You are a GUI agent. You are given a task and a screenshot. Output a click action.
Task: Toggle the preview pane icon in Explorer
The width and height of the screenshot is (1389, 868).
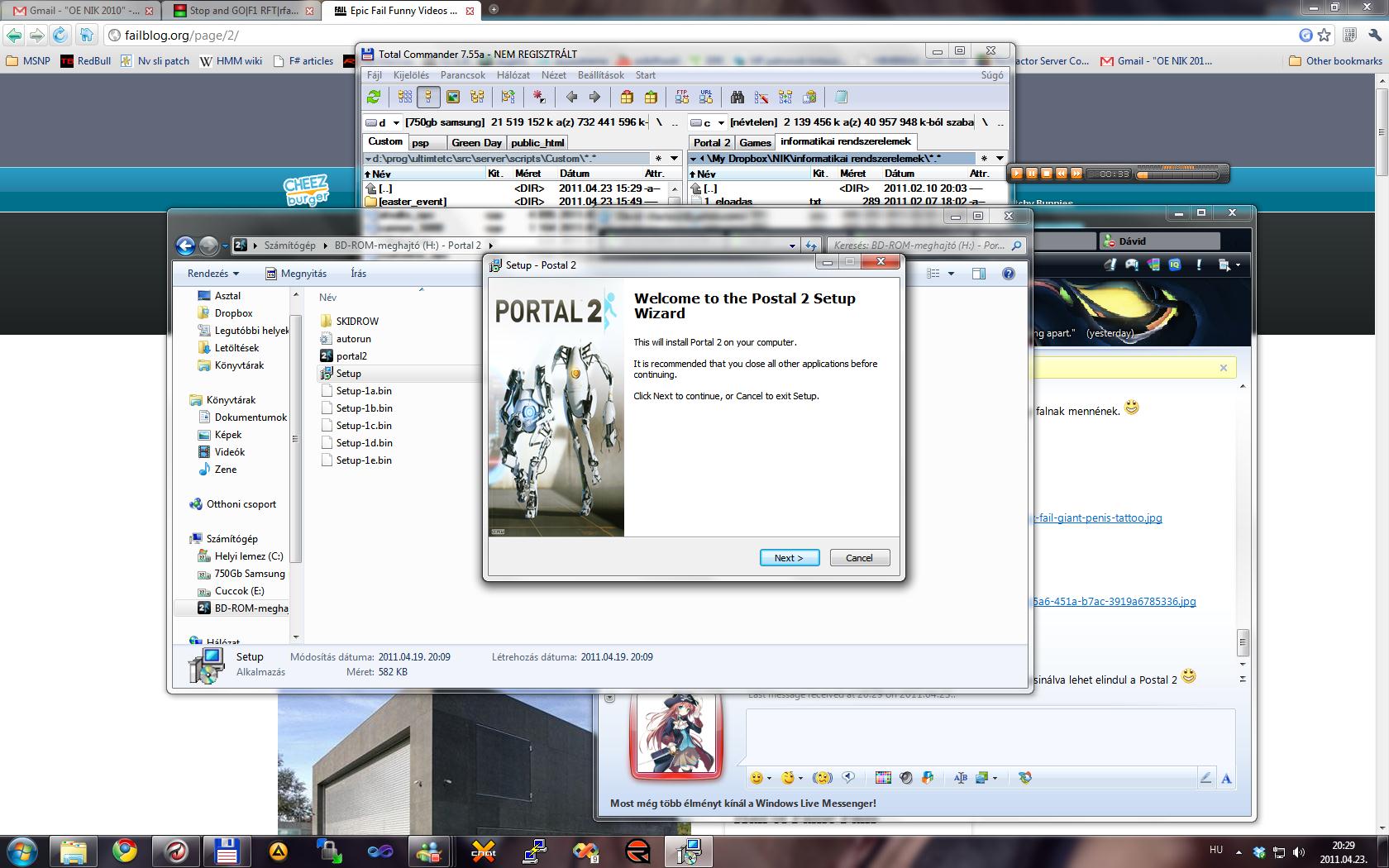click(x=979, y=274)
